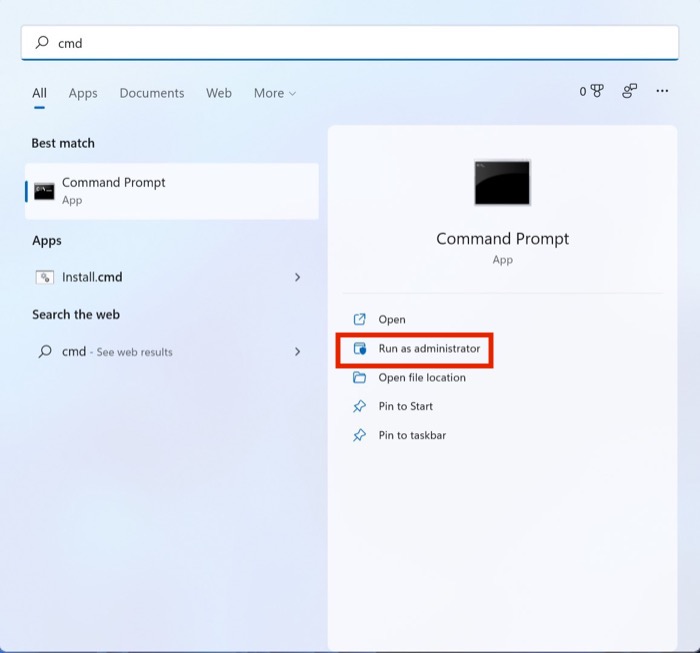Click the account/feedback people icon

(629, 91)
